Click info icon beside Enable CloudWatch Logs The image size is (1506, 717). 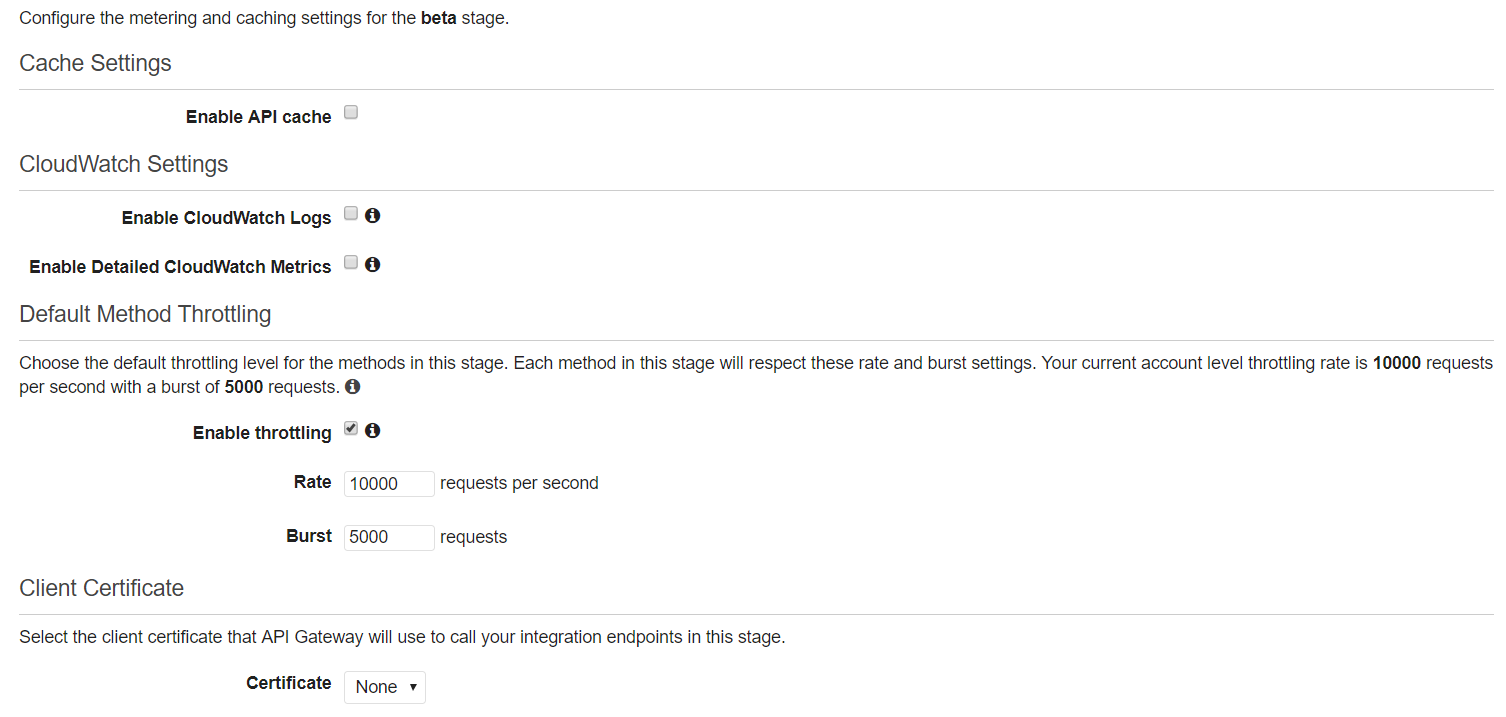point(372,215)
